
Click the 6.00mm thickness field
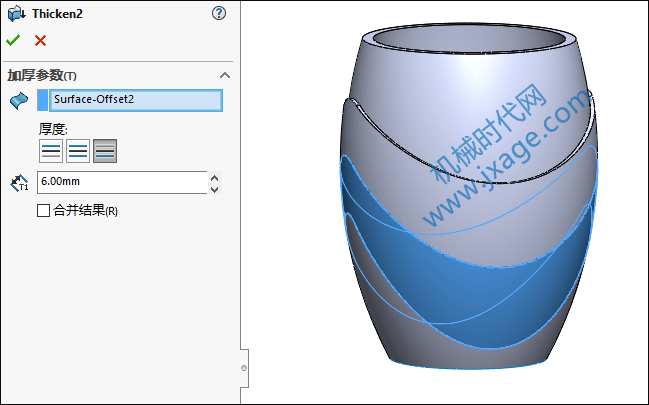click(x=122, y=182)
